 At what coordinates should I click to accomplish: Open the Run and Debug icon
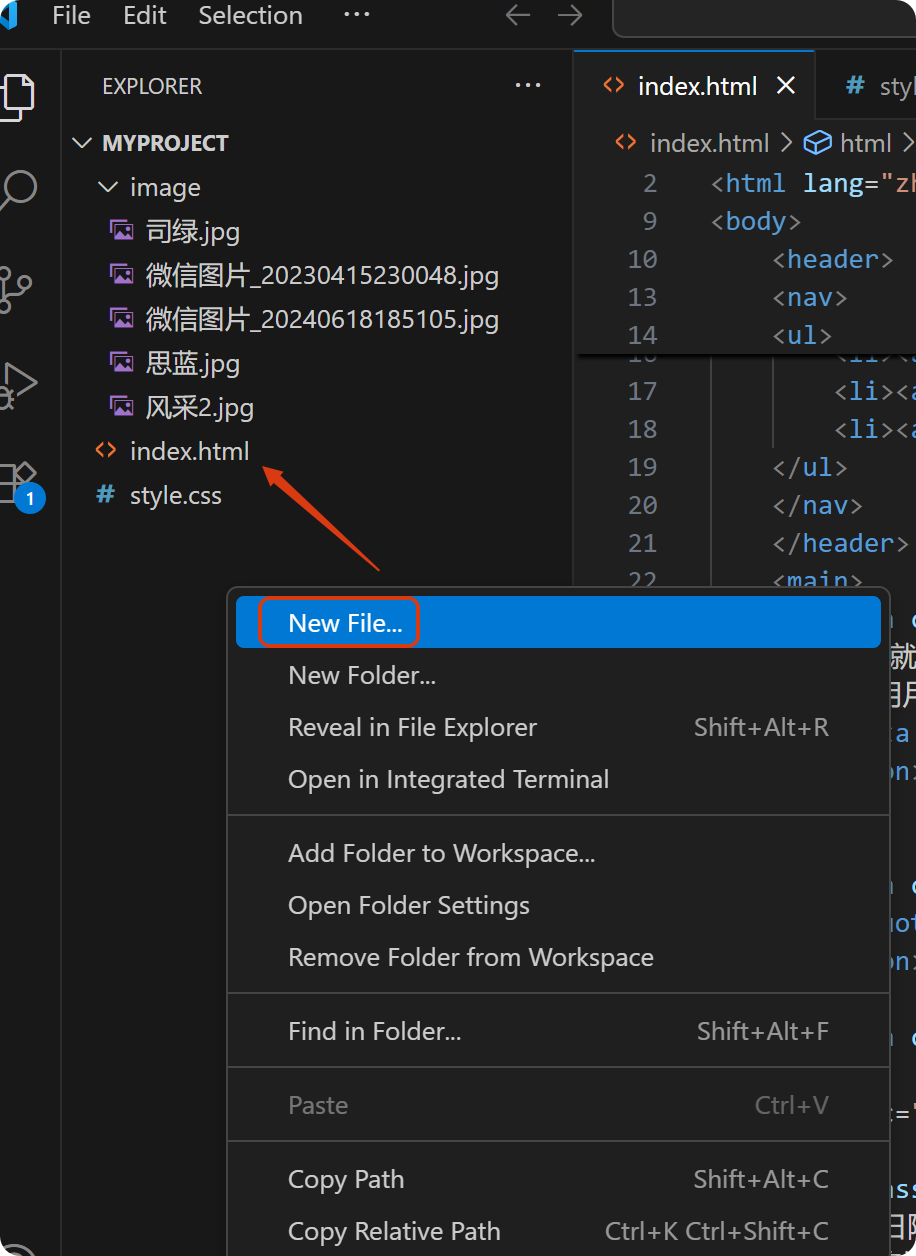pos(18,384)
